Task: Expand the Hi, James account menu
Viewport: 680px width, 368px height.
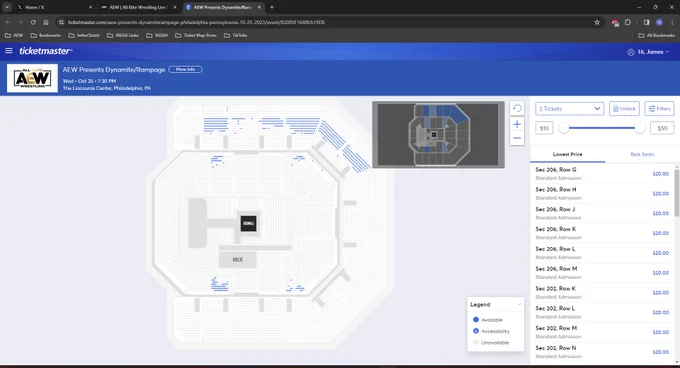Action: [x=648, y=52]
